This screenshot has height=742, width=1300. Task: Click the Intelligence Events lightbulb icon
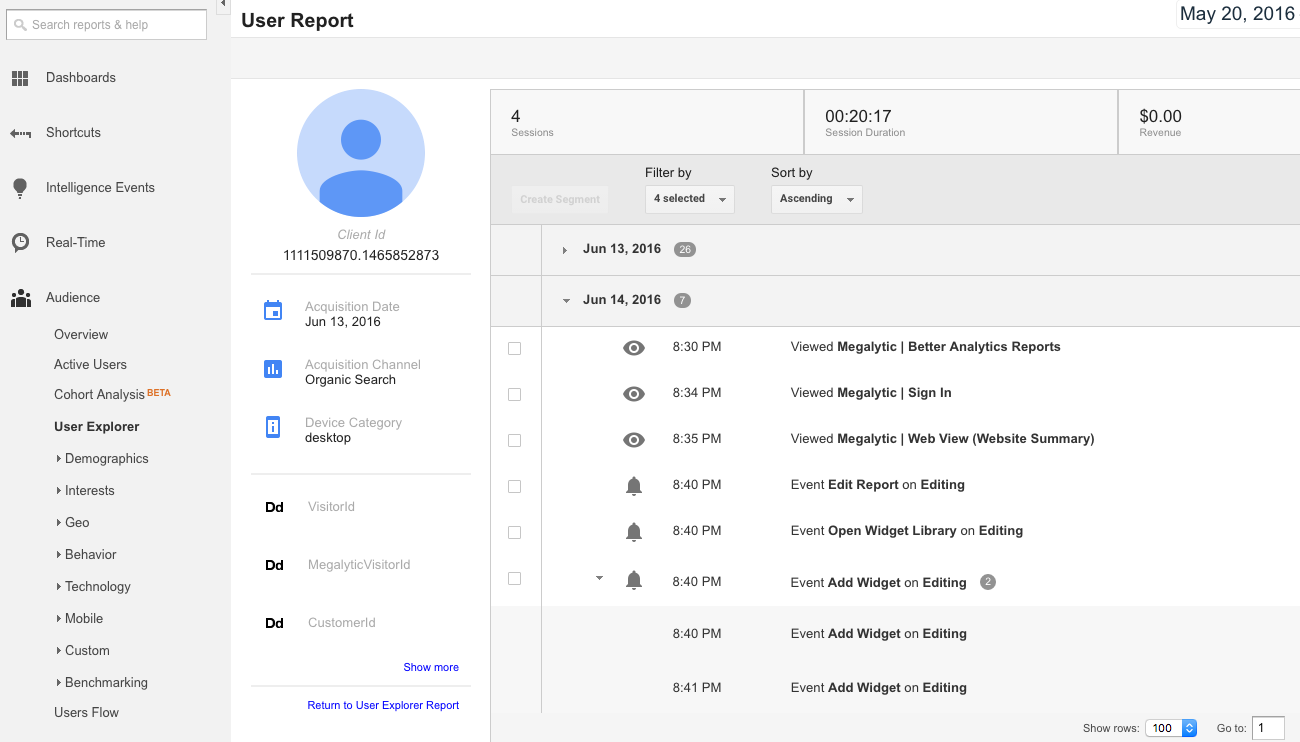20,188
